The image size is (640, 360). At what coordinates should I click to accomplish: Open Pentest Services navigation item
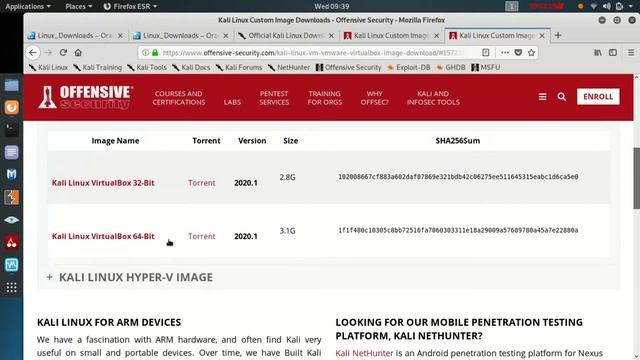tap(274, 98)
